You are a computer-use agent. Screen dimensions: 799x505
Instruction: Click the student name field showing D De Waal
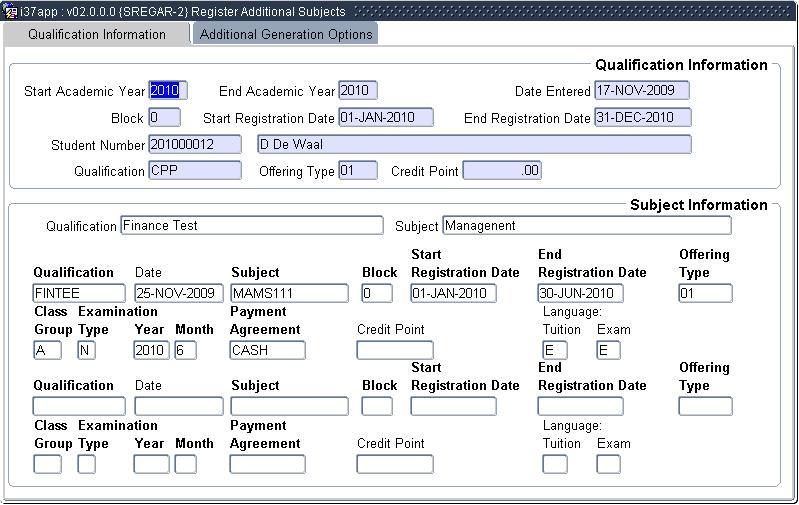click(473, 144)
